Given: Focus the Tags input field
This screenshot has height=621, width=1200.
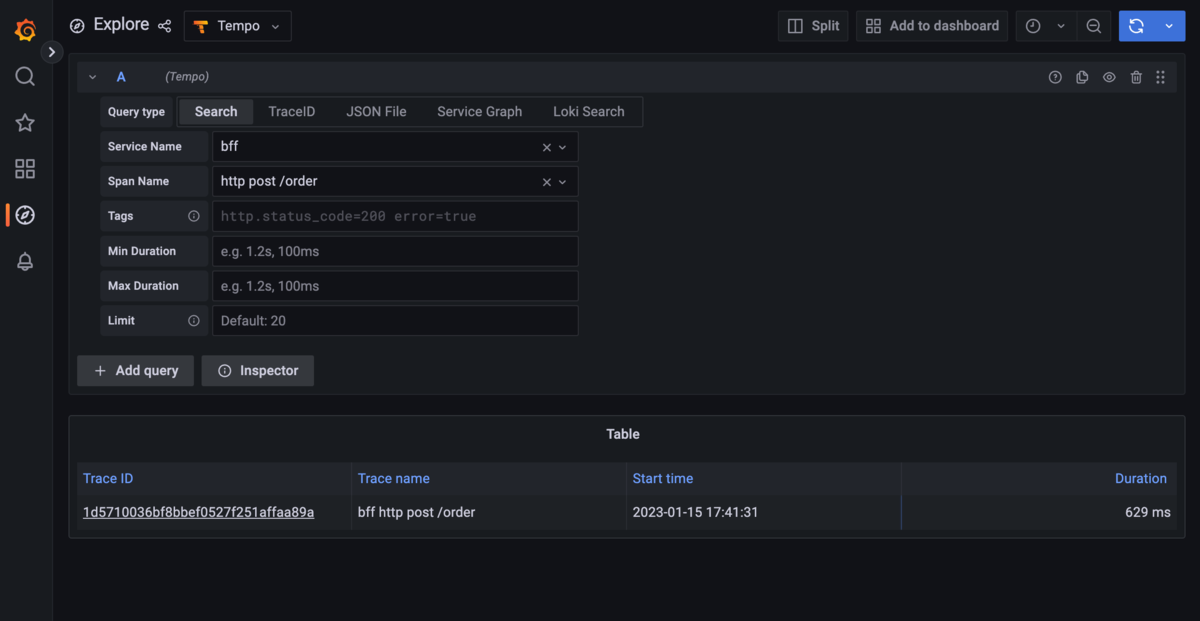Looking at the screenshot, I should pos(395,216).
